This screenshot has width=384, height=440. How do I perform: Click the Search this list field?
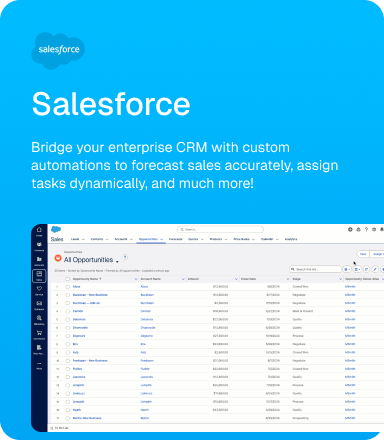pos(315,269)
